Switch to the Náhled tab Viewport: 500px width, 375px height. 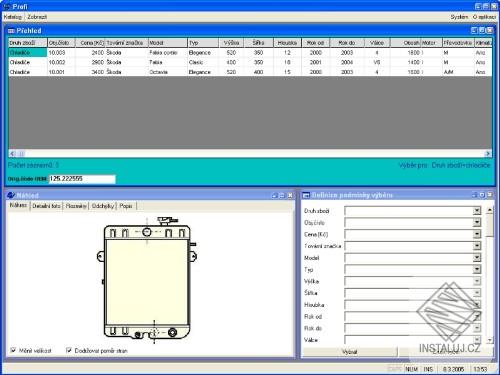click(18, 205)
